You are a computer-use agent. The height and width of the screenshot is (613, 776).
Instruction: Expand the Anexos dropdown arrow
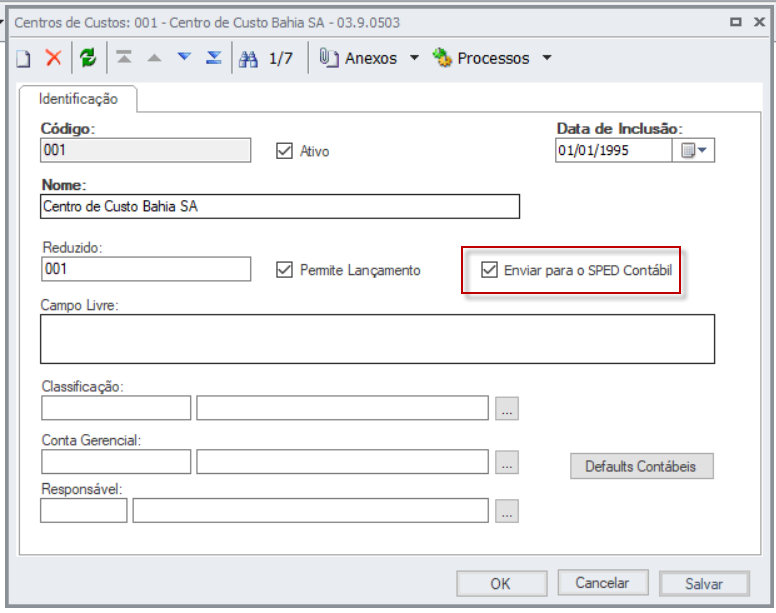pyautogui.click(x=414, y=58)
